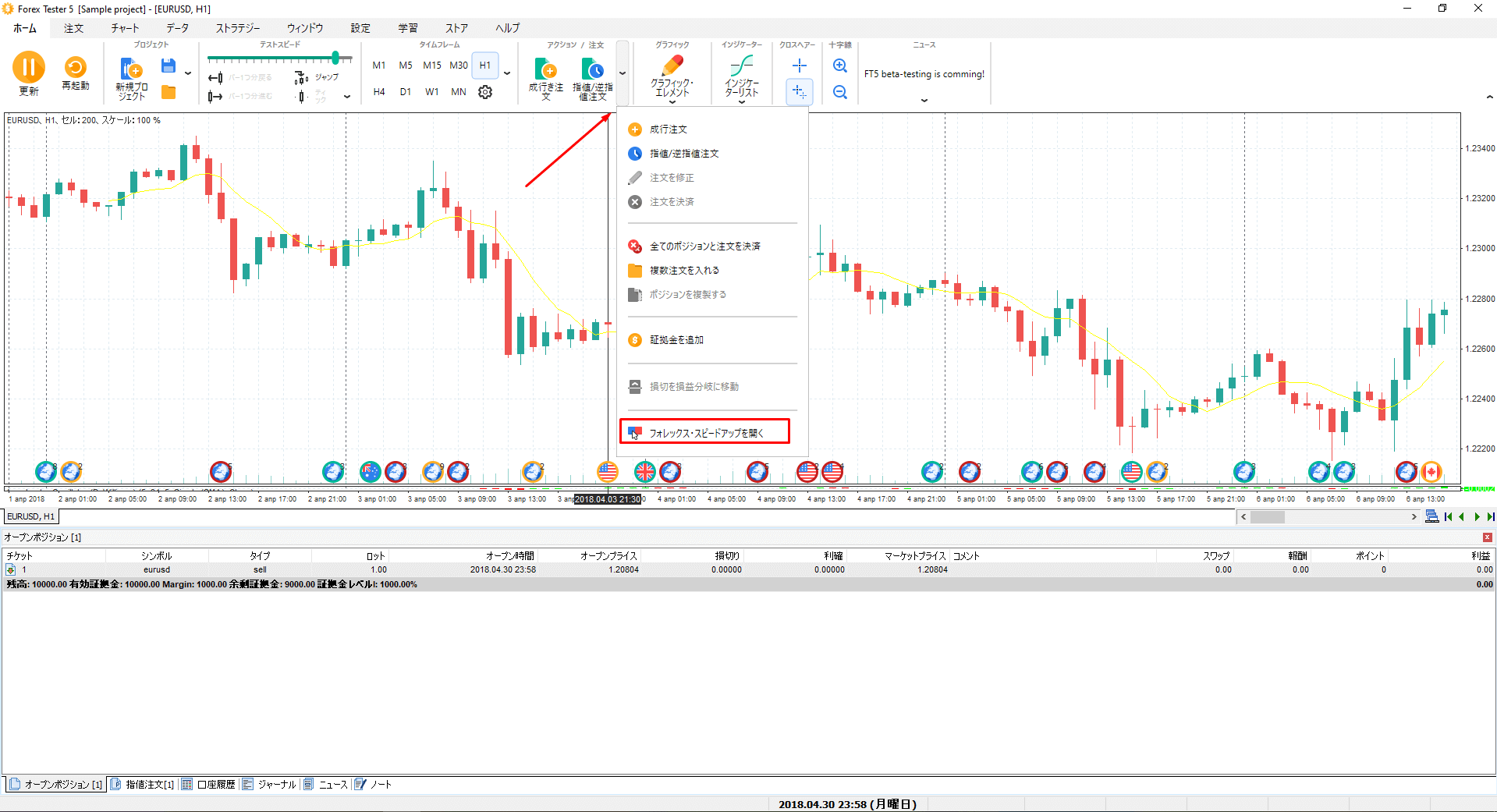
Task: Click step back one bar (バー1つ分戻る)
Action: [240, 77]
